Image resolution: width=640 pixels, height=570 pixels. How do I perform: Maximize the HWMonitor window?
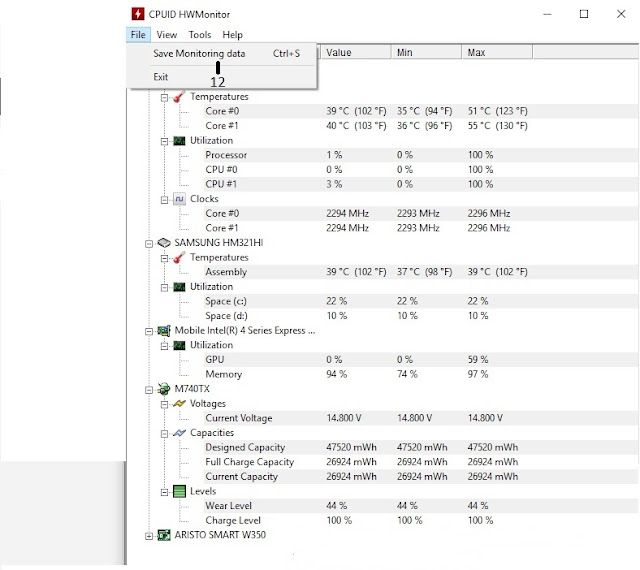[584, 14]
